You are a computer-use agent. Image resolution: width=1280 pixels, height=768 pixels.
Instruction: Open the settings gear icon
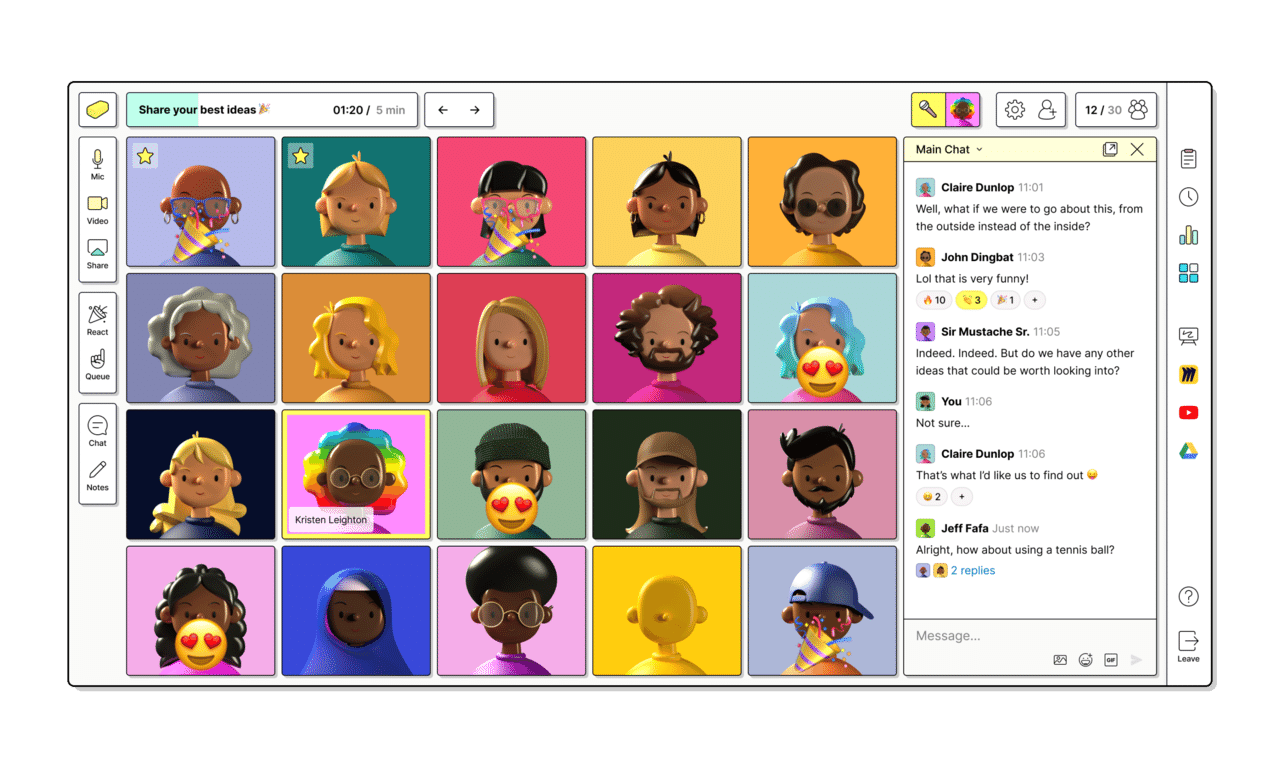1015,110
